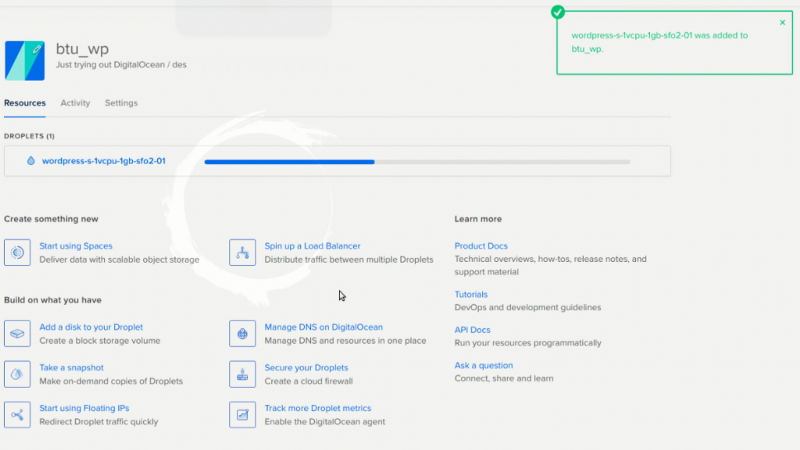Click 'DevOps and development guidelines' text

point(528,308)
